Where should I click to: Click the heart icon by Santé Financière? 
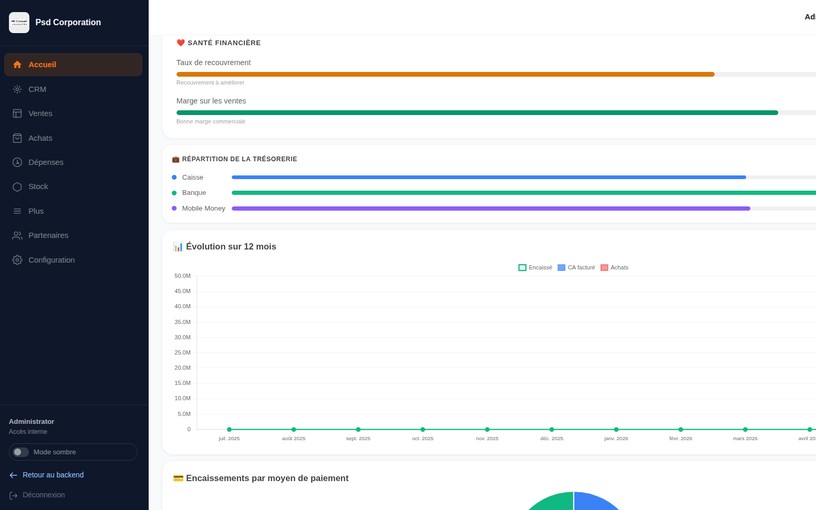click(181, 43)
